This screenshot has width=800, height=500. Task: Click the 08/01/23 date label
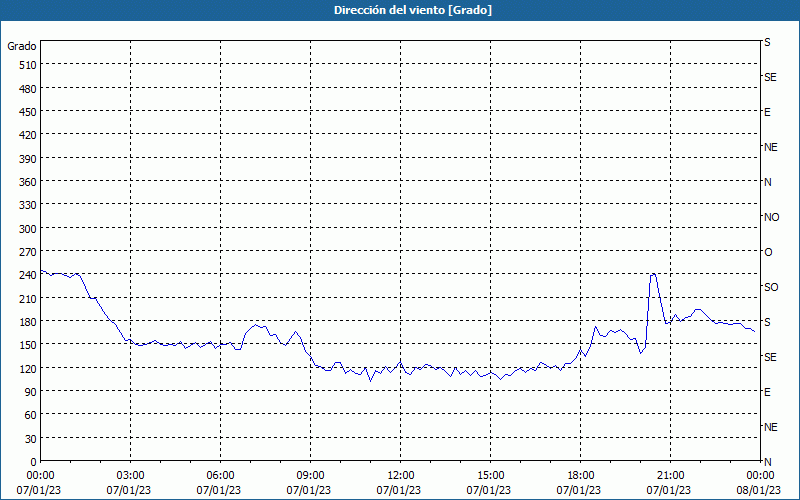[759, 490]
